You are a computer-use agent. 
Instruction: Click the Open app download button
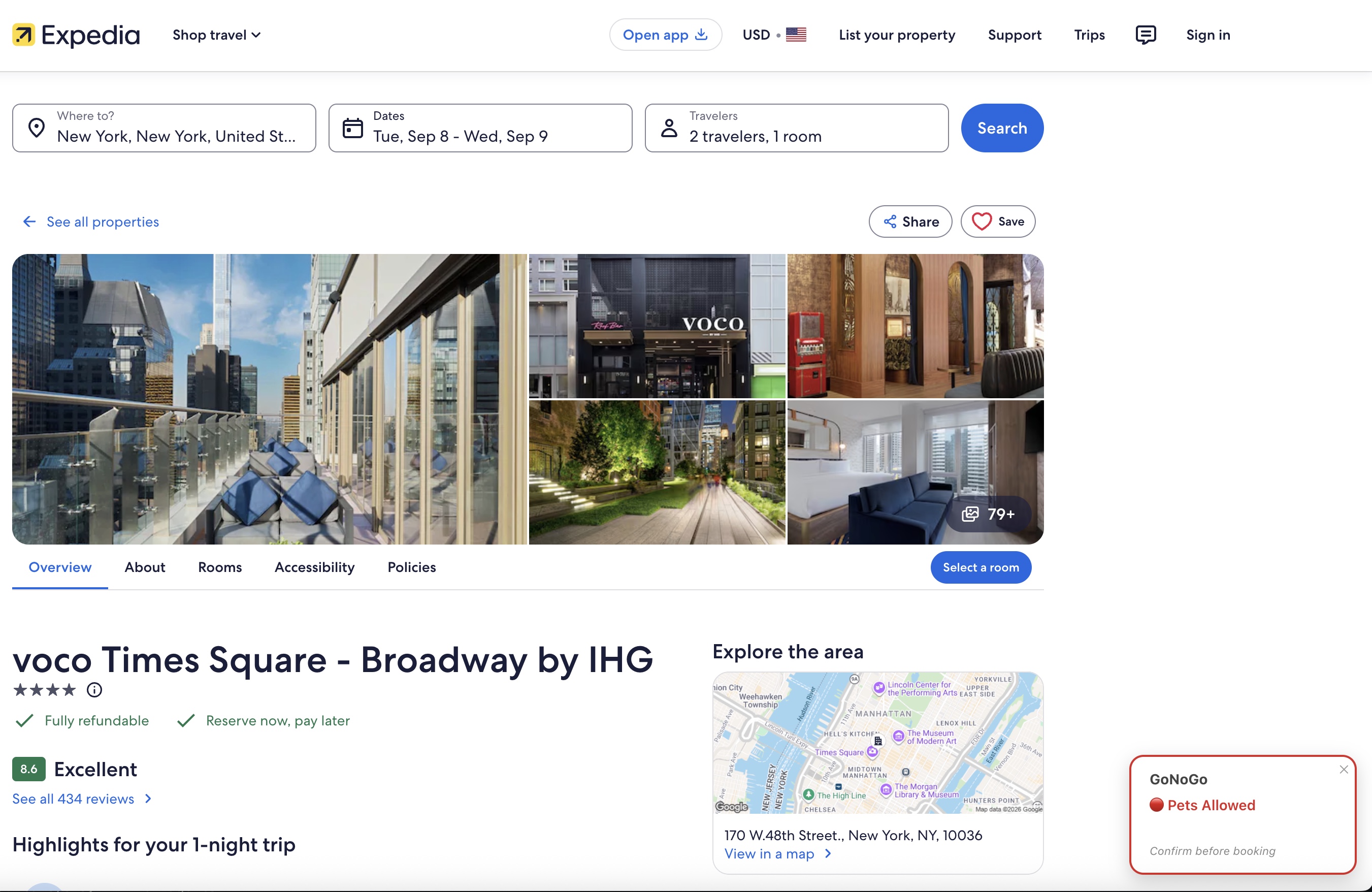[x=665, y=35]
